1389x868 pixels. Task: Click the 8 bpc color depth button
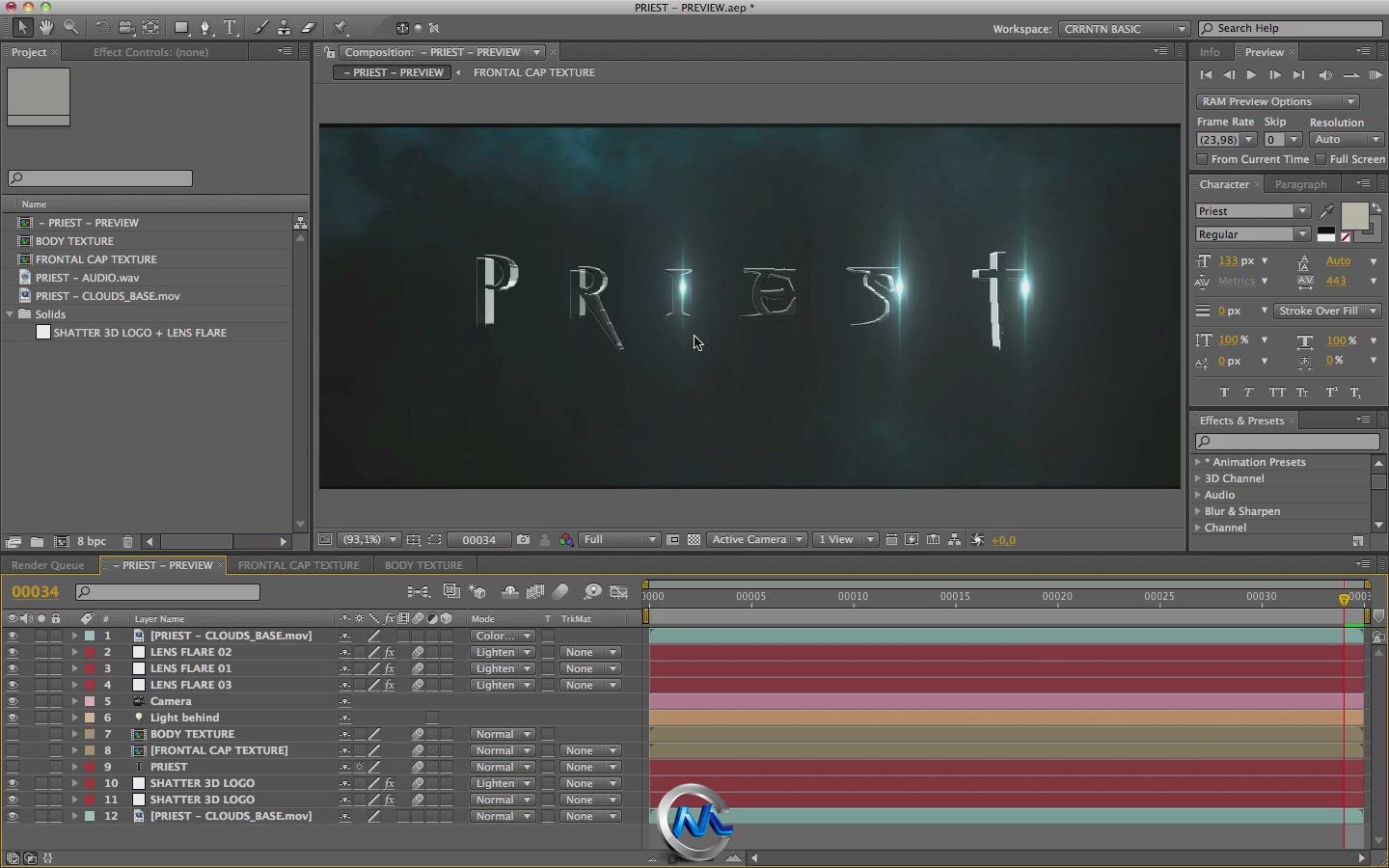pos(92,542)
